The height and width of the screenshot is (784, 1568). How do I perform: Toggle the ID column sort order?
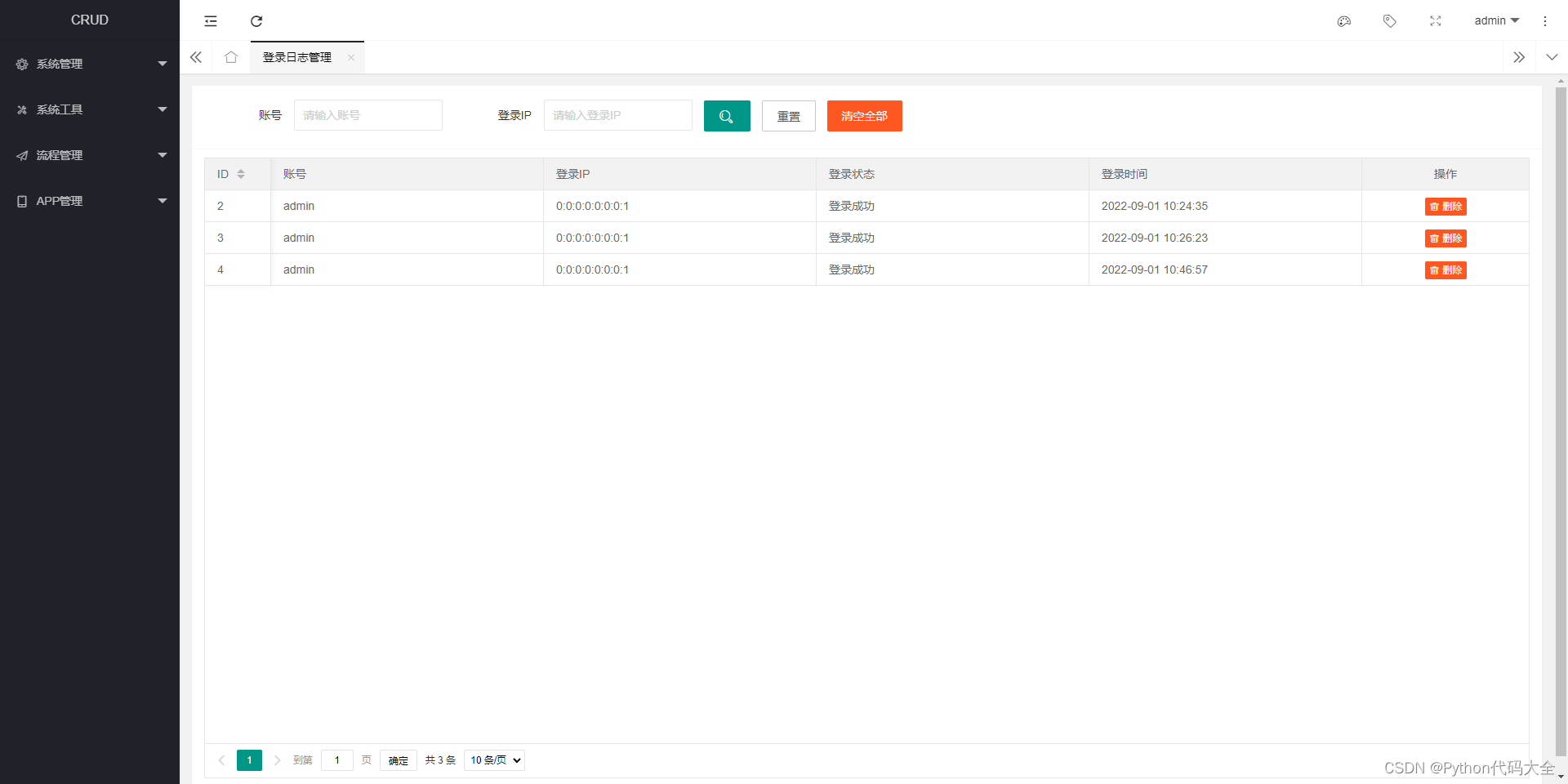pos(241,173)
